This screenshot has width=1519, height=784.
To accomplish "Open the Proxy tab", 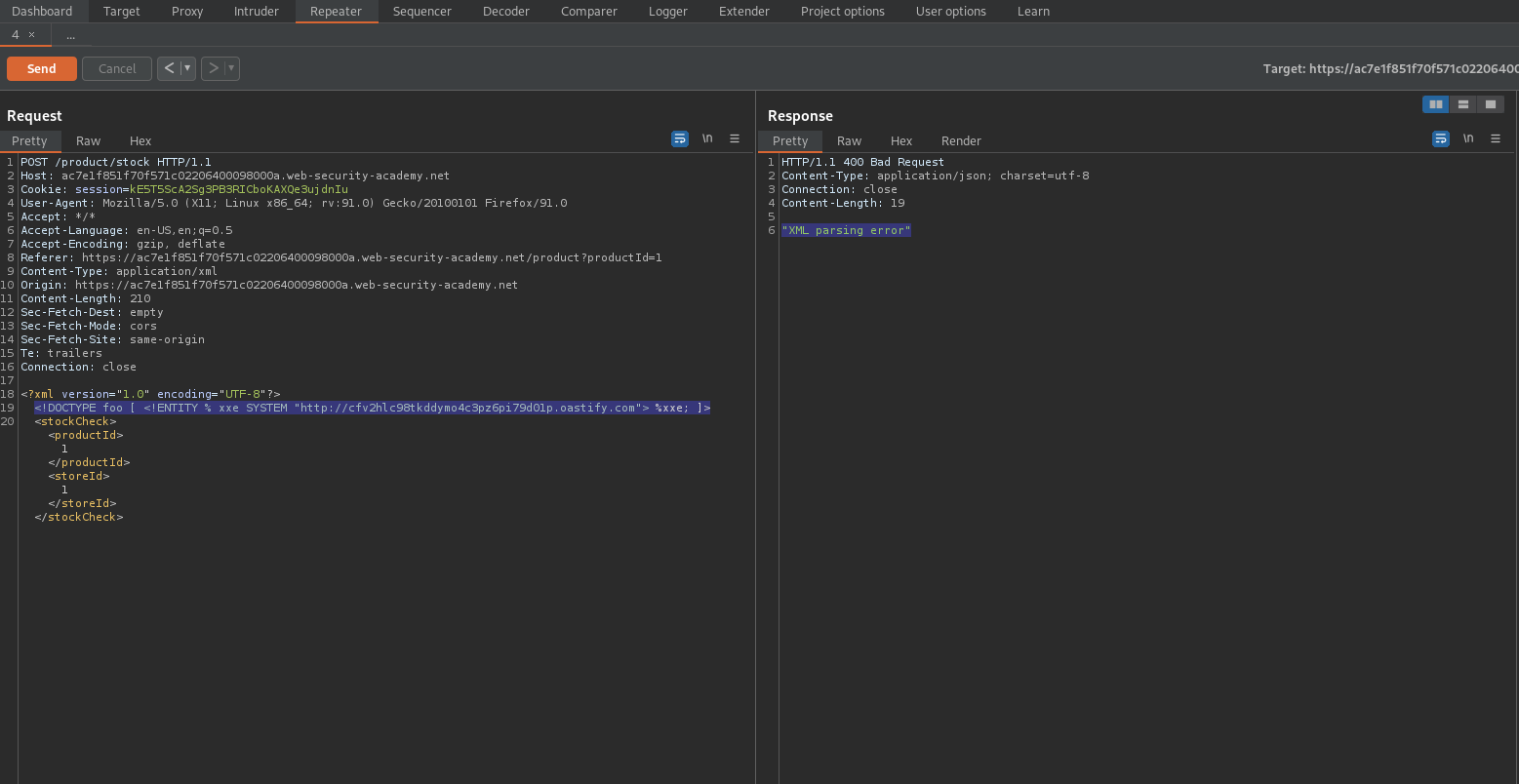I will 187,12.
